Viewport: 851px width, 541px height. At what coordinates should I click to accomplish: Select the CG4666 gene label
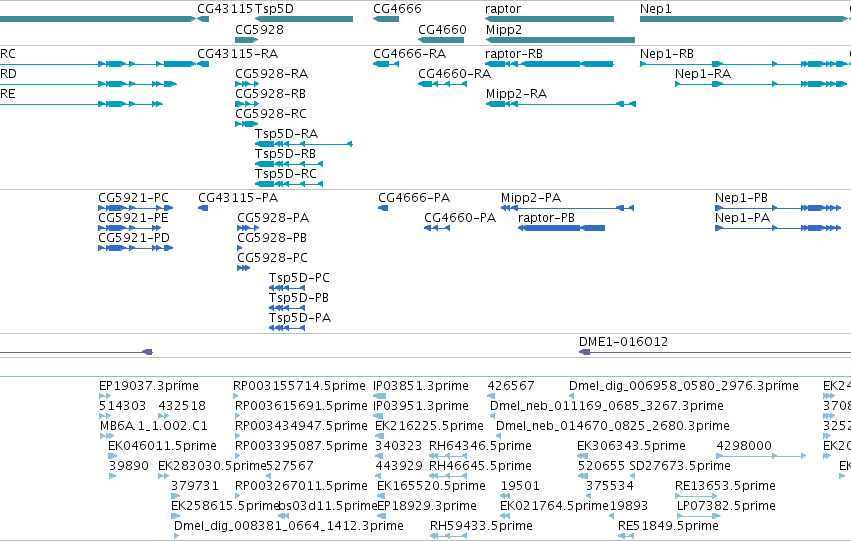397,9
